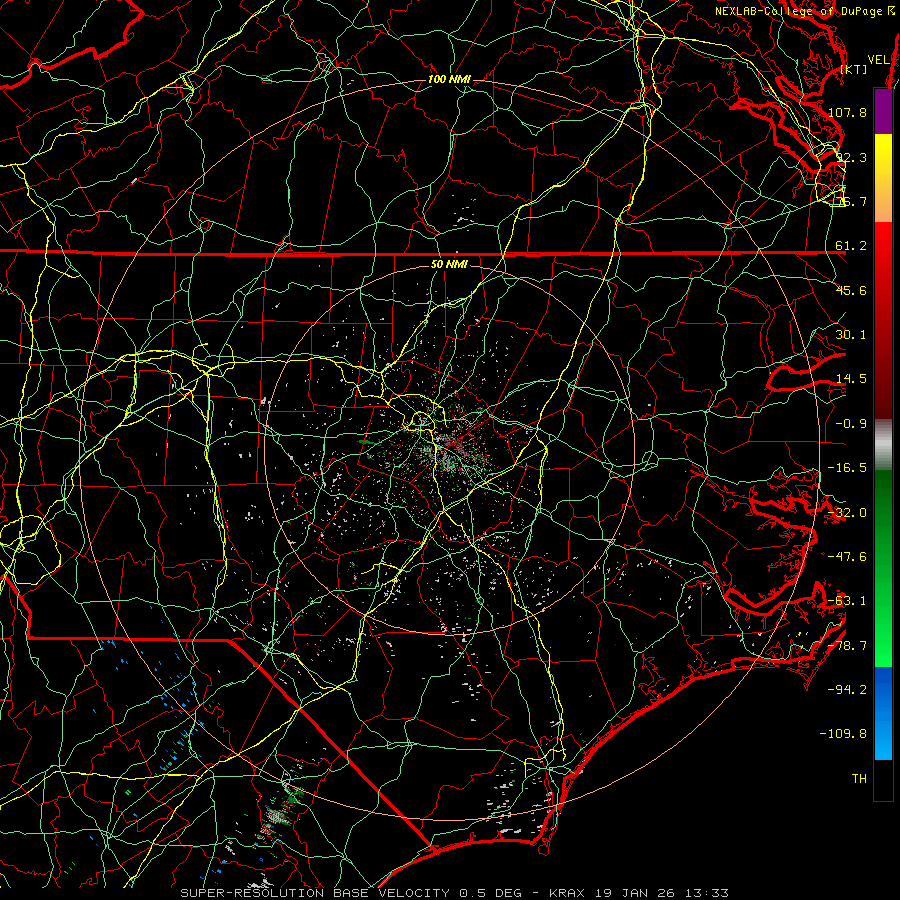The width and height of the screenshot is (900, 900).
Task: Click the purple segment of the velocity color bar
Action: point(883,112)
